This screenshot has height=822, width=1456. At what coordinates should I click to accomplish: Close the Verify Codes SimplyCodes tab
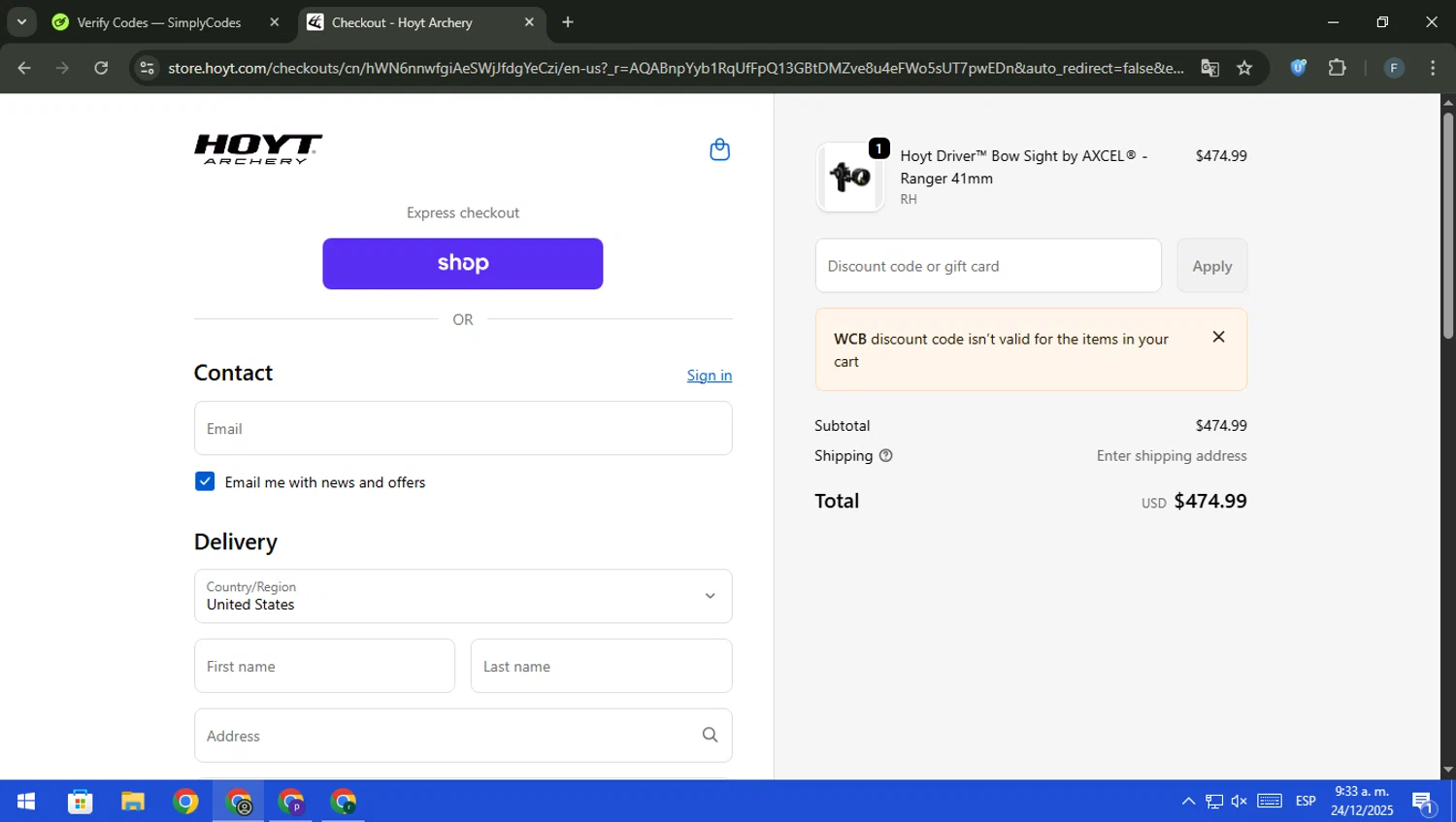(275, 22)
